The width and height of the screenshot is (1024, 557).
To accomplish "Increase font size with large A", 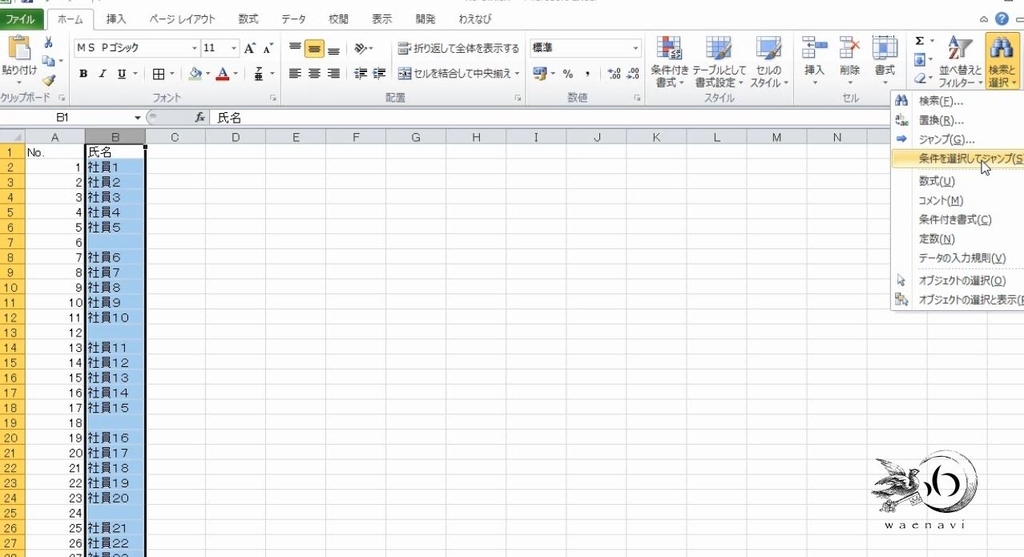I will point(249,48).
